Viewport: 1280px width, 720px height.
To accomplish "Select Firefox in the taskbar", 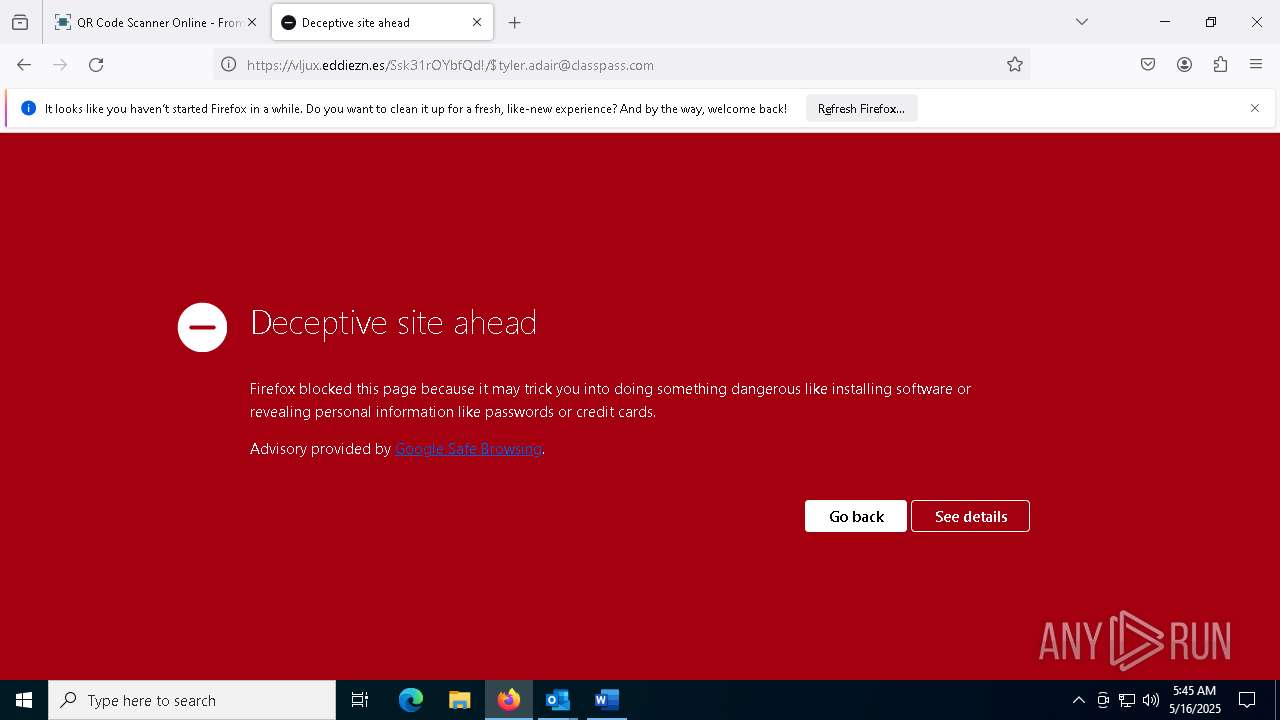I will point(508,700).
